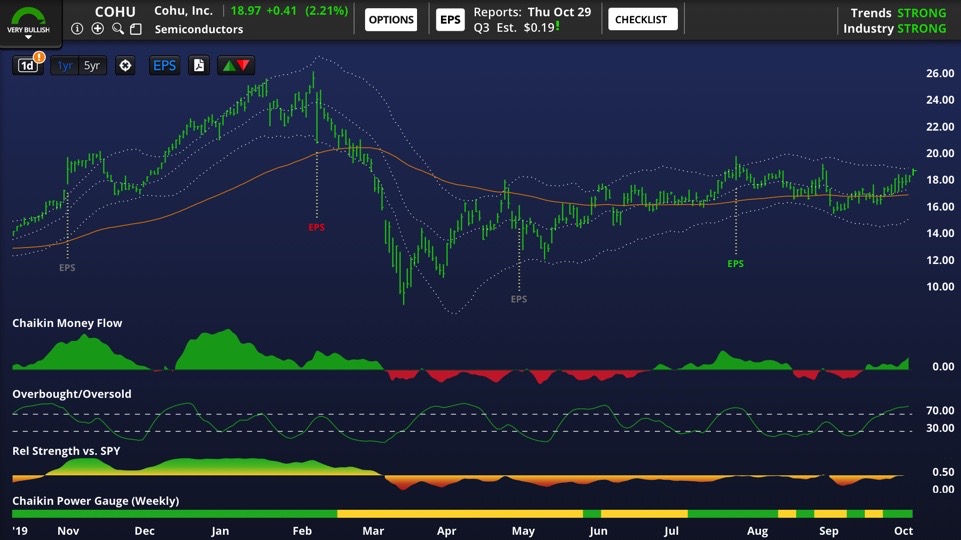Image resolution: width=961 pixels, height=540 pixels.
Task: Click the magnifying glass search icon
Action: [117, 29]
